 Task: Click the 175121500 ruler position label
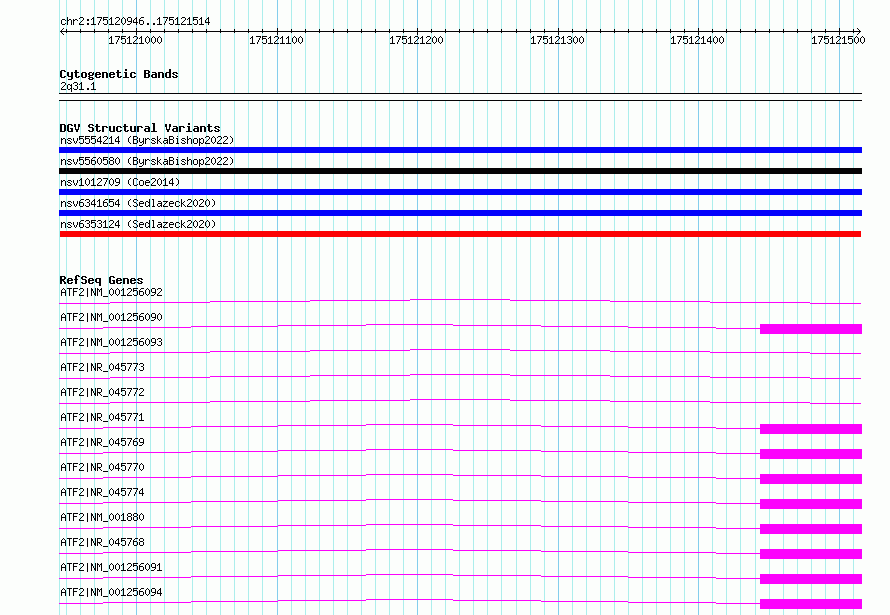[x=838, y=40]
